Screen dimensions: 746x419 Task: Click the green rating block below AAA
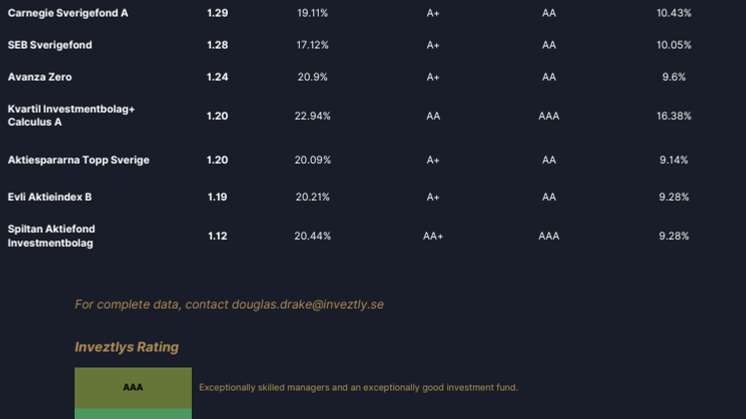click(x=133, y=414)
